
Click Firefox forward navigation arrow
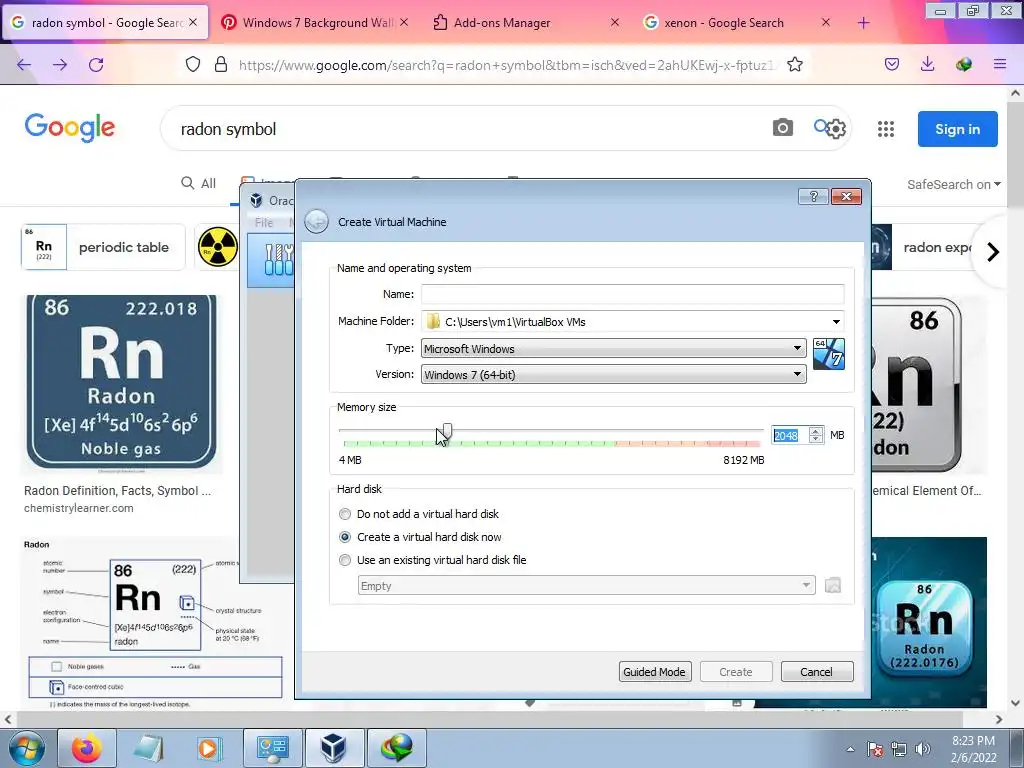point(60,65)
